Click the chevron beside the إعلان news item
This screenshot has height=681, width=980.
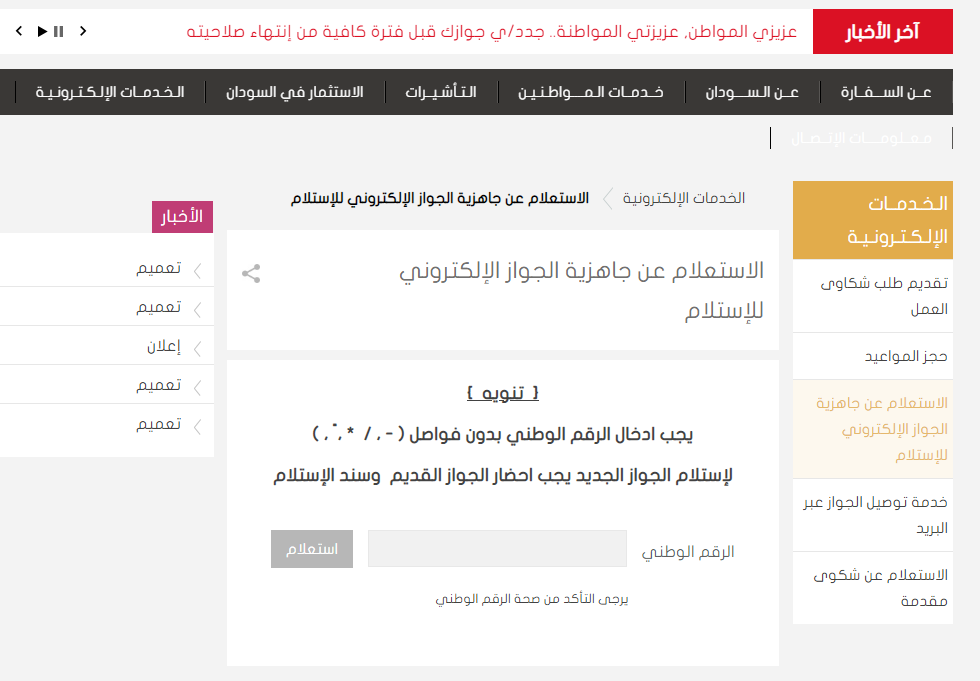click(x=197, y=348)
